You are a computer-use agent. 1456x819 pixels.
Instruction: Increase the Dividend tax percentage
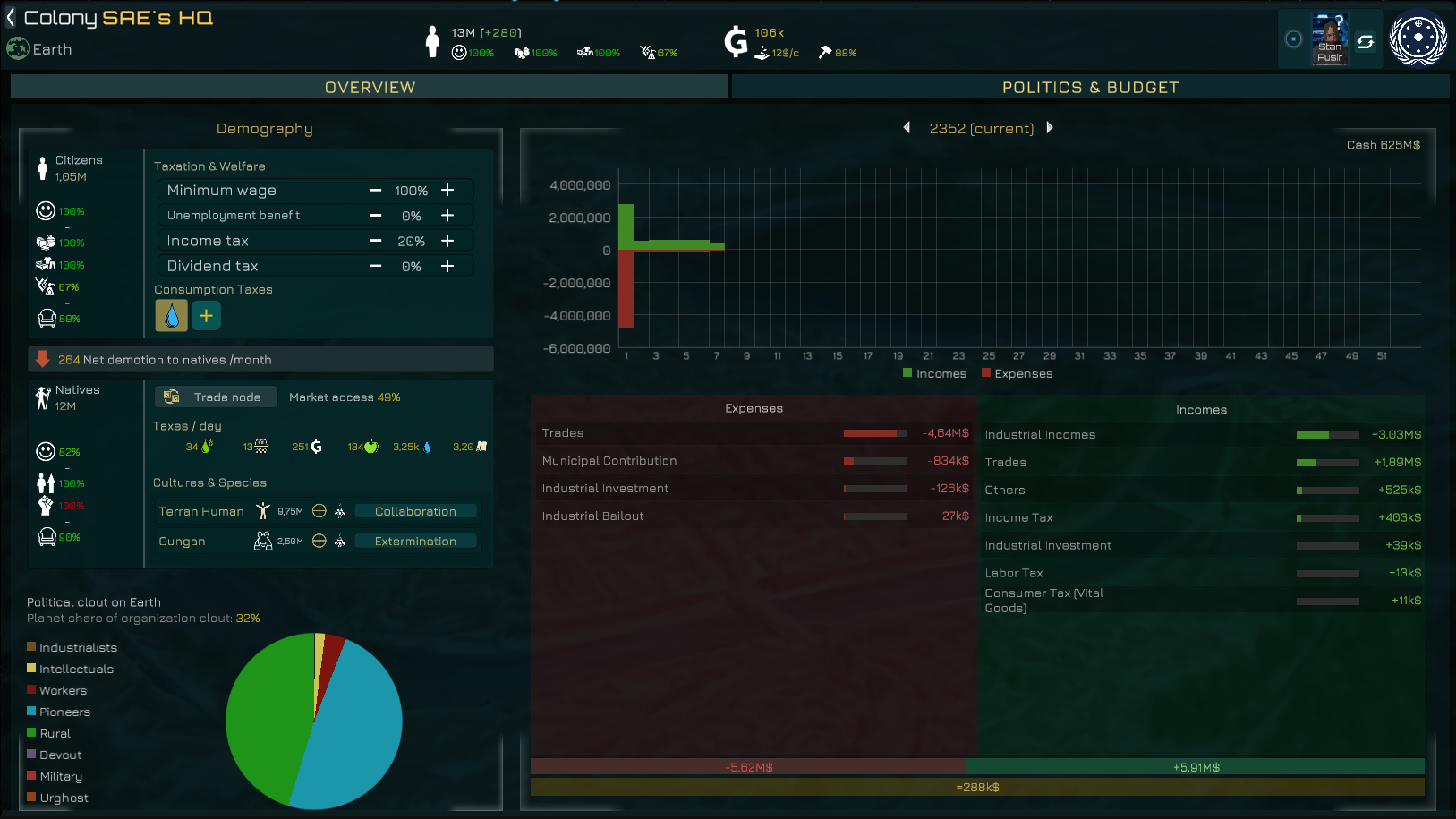pos(447,266)
